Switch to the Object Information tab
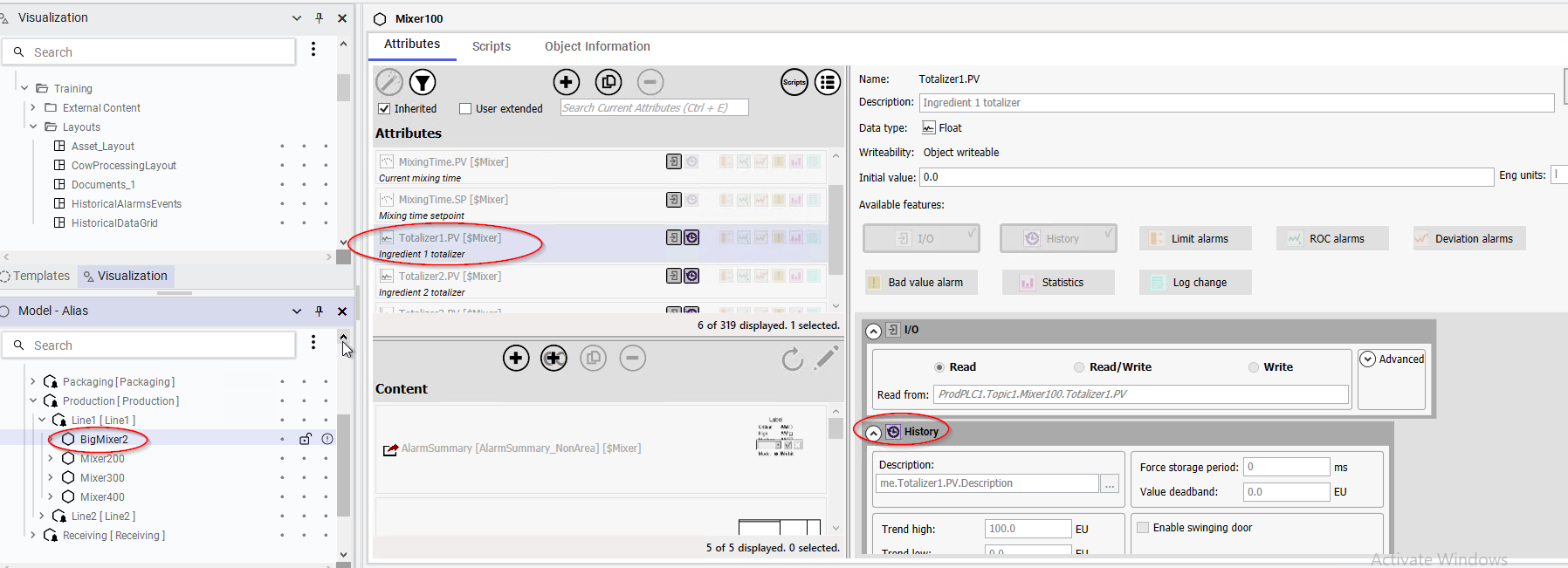1568x568 pixels. tap(597, 46)
